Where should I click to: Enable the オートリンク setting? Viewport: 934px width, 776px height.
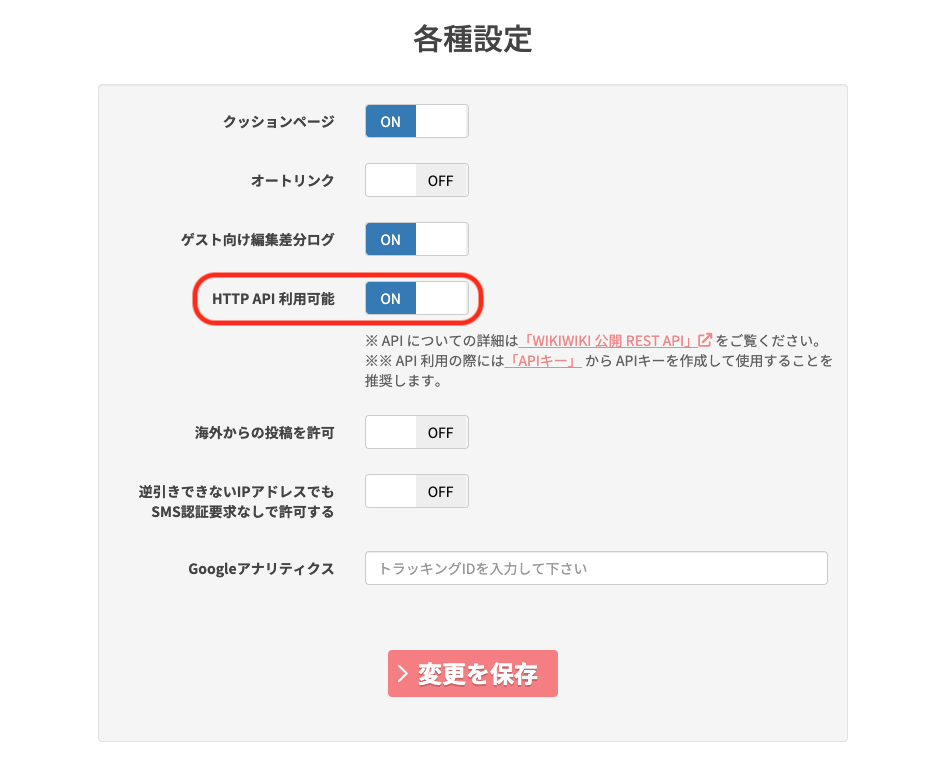(x=416, y=180)
